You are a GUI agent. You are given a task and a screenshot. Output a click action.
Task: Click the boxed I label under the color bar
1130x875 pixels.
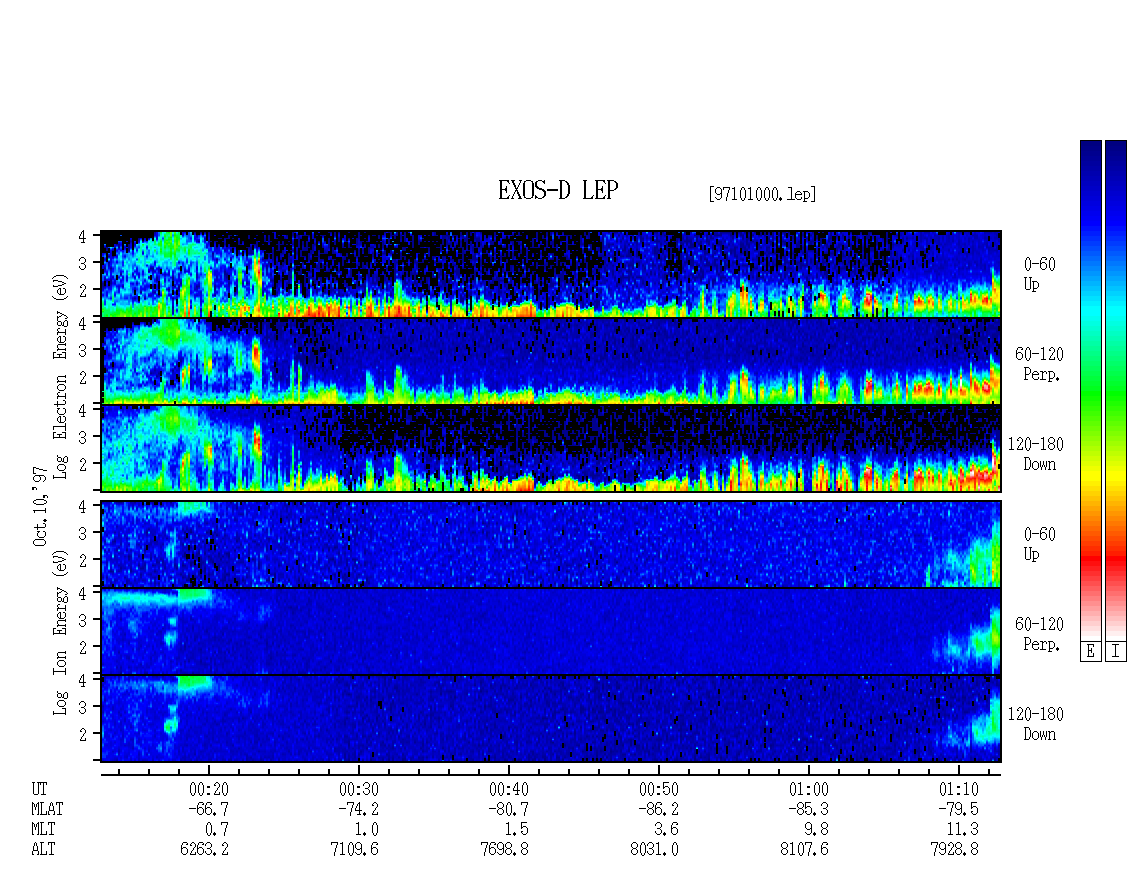point(1116,651)
